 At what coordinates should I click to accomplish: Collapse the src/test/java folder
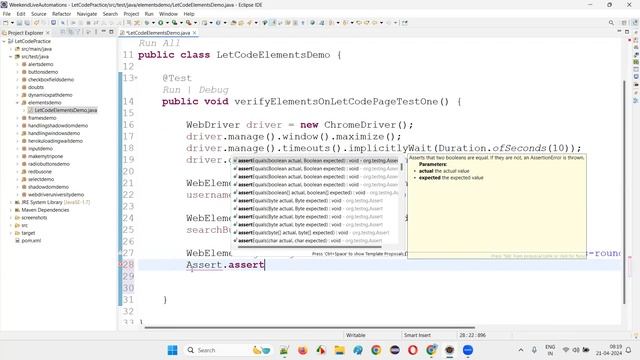[11, 57]
